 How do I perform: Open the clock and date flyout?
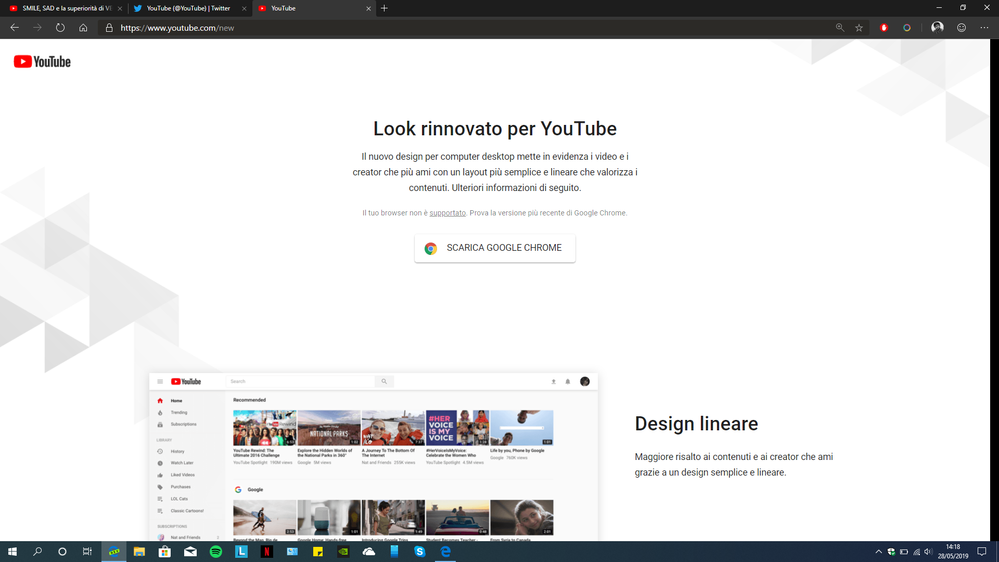point(952,551)
